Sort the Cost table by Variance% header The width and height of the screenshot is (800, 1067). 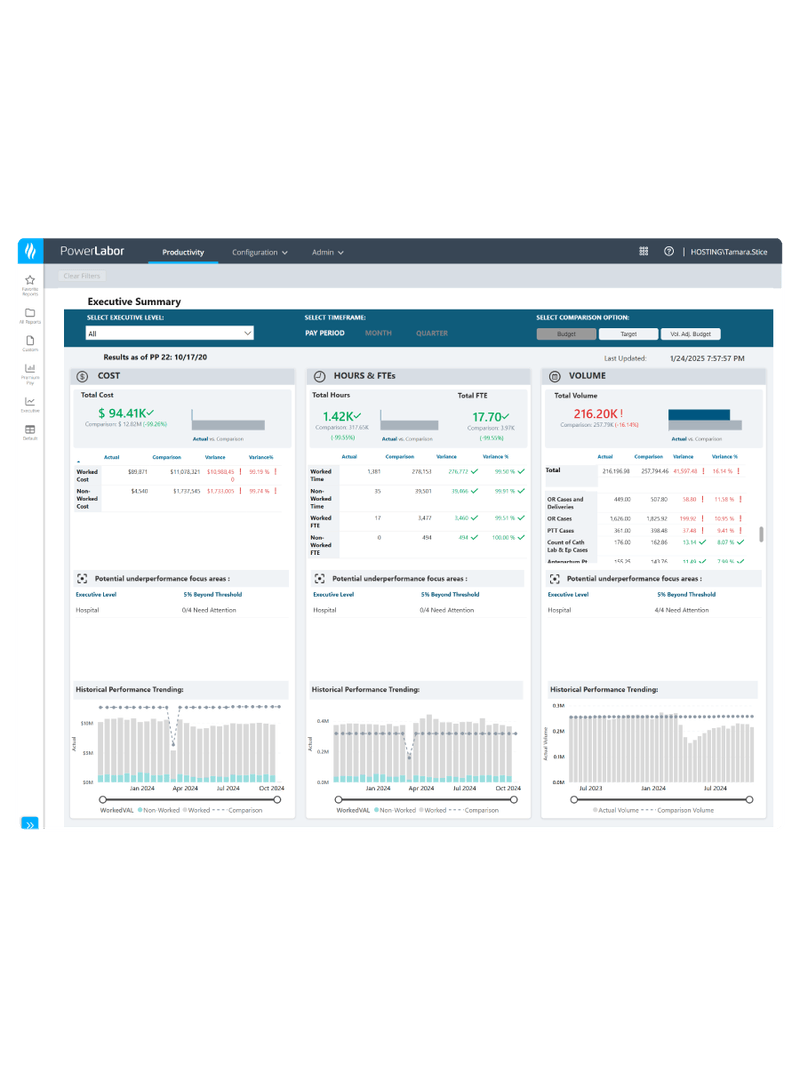[261, 457]
